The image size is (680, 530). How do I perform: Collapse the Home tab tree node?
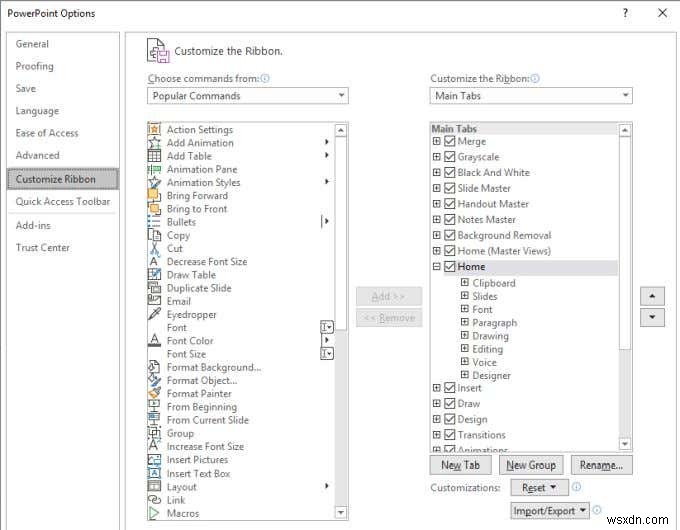(x=437, y=266)
